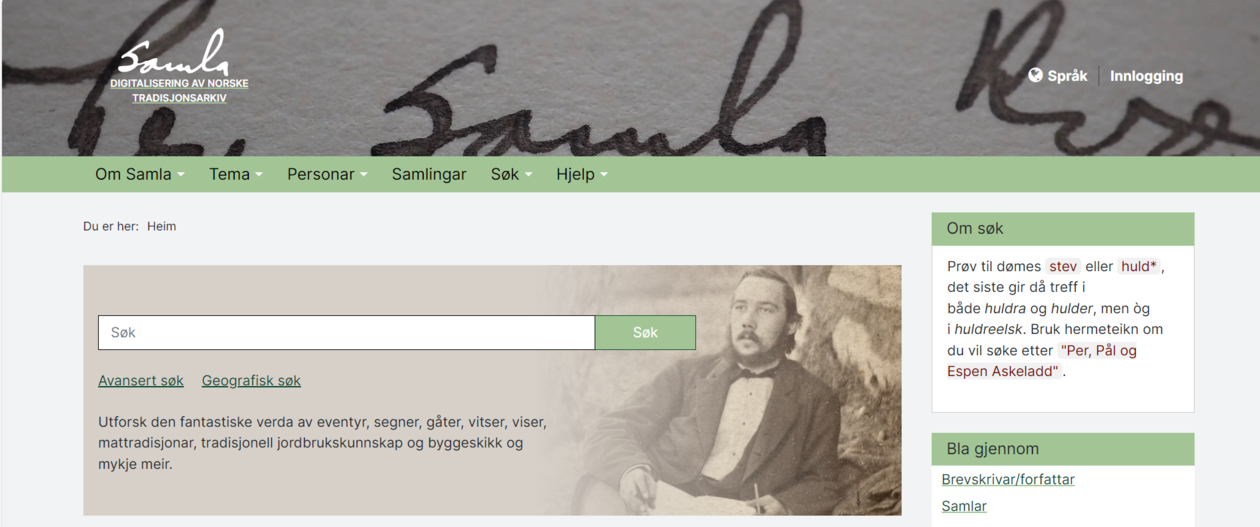
Task: Open the Avansert søk link
Action: tap(141, 380)
